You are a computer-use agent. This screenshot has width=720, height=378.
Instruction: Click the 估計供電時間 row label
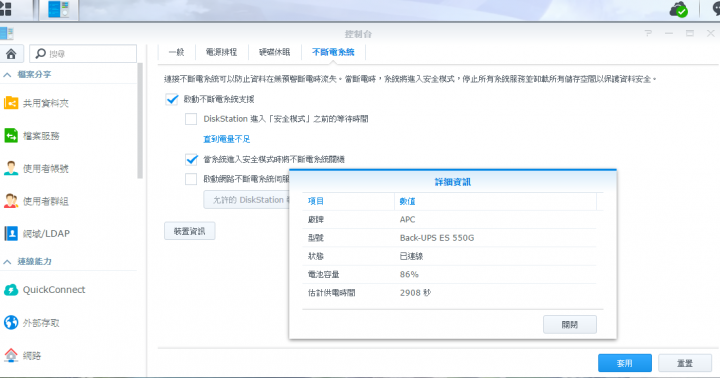(332, 293)
